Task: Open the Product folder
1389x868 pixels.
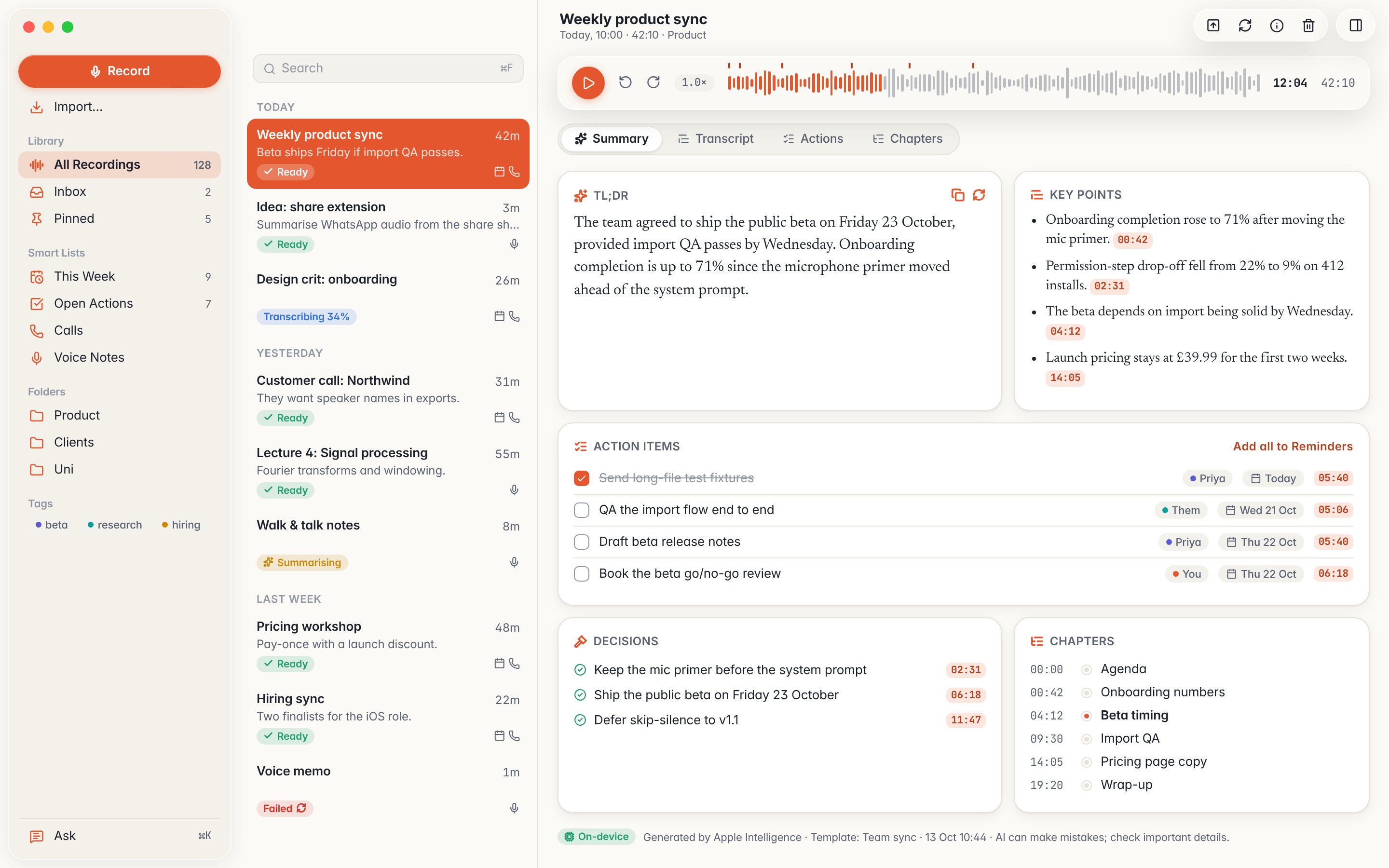Action: (120, 416)
